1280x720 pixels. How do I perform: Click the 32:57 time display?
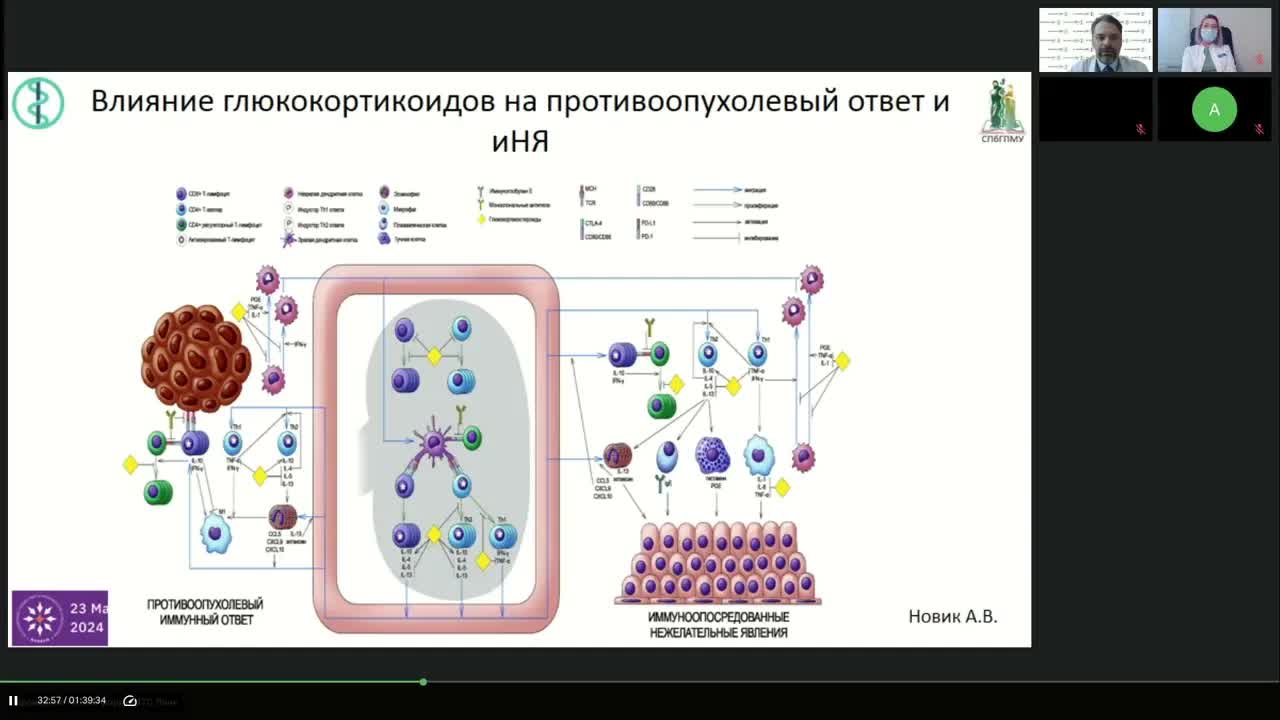[x=48, y=700]
